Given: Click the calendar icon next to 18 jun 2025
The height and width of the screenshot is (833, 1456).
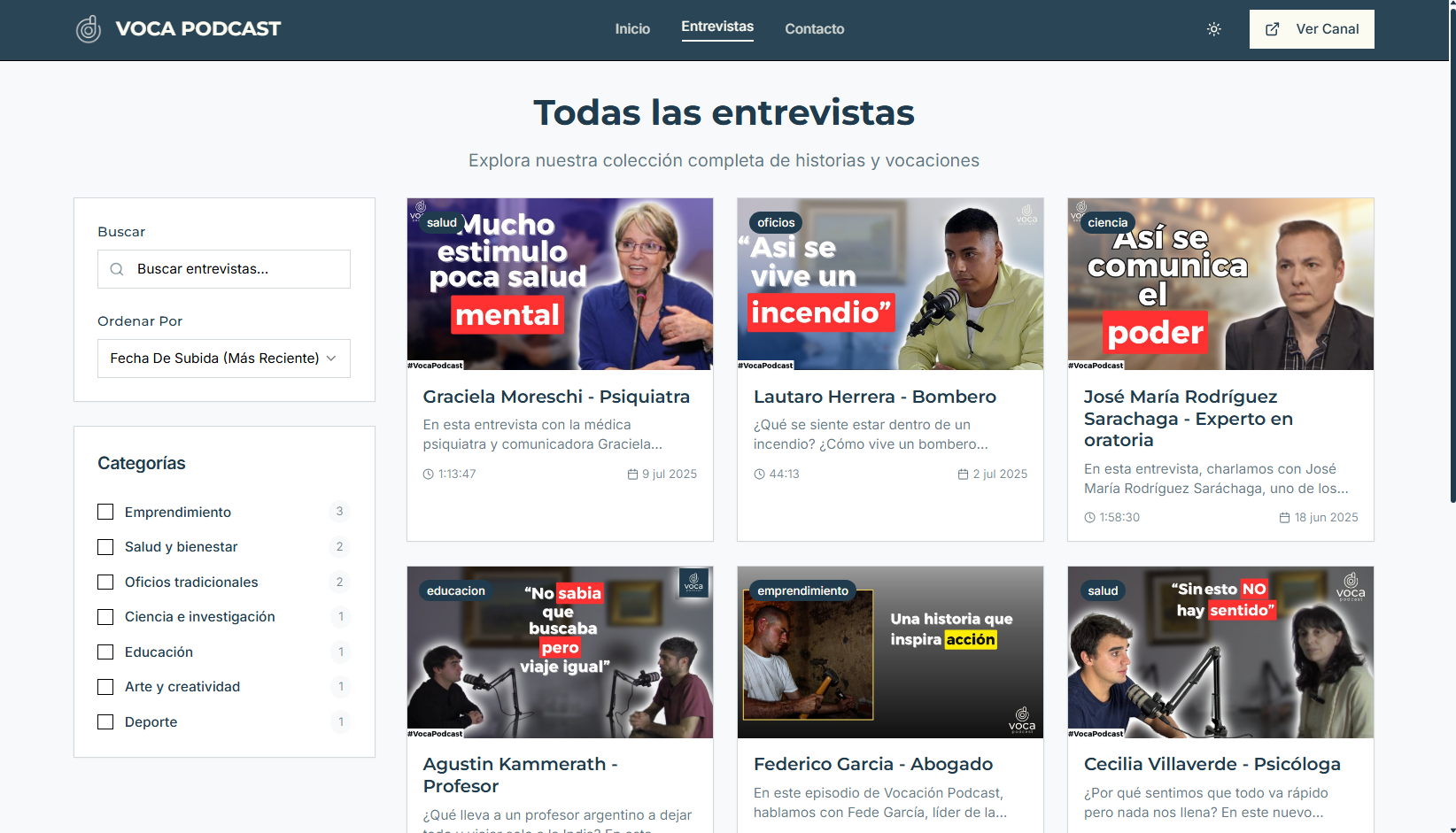Looking at the screenshot, I should 1285,517.
